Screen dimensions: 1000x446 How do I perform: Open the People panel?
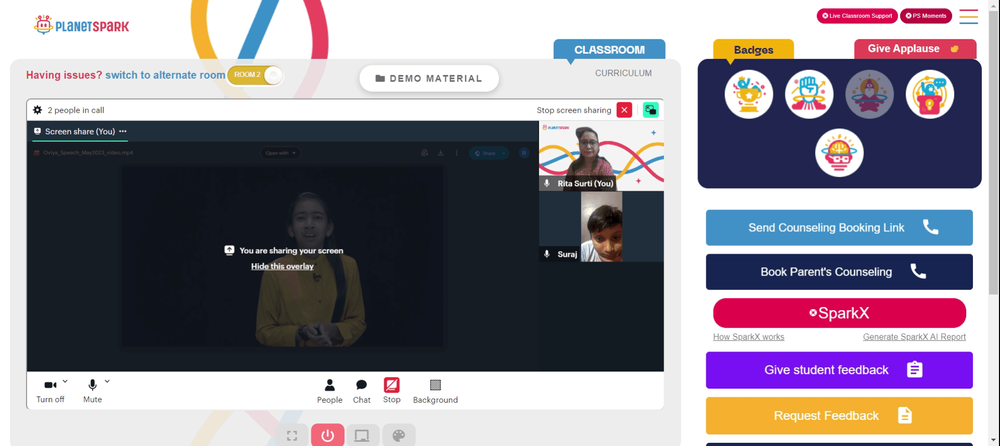[x=330, y=391]
